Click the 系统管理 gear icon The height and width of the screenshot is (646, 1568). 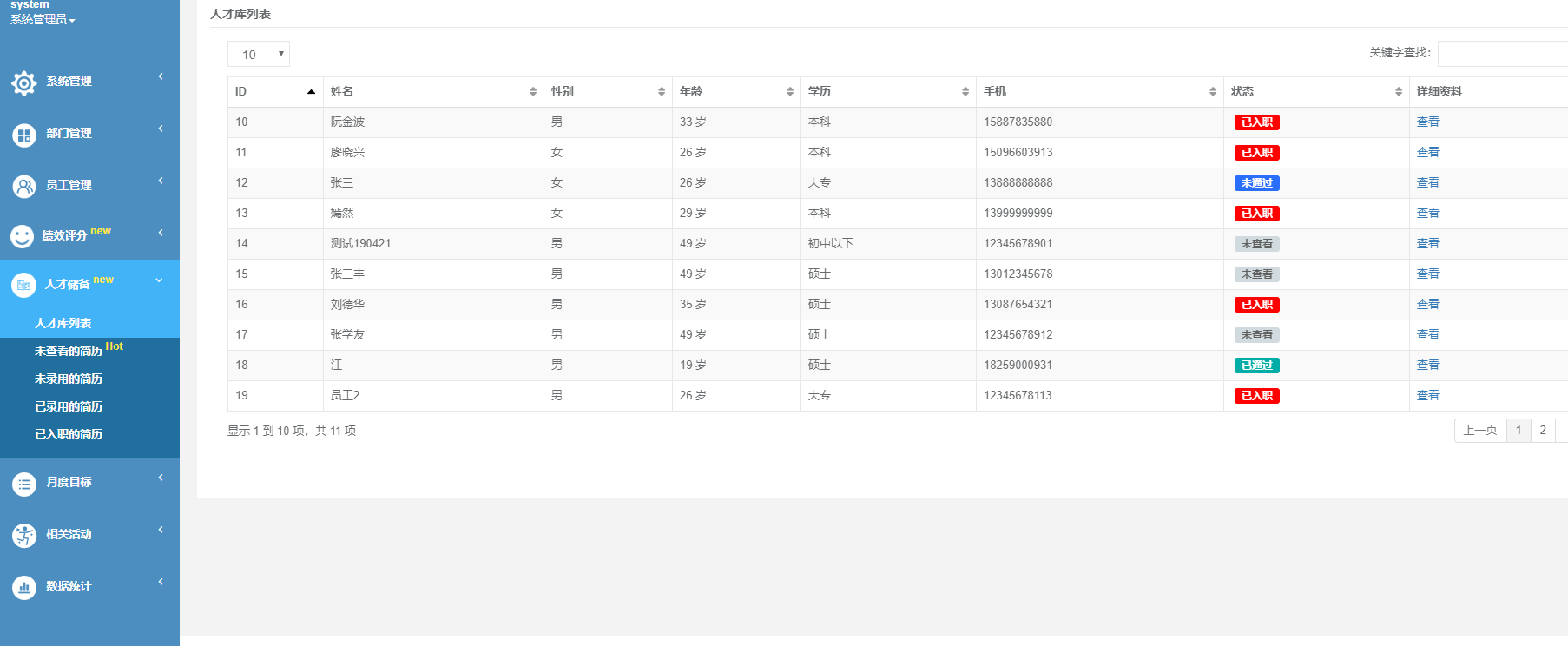(23, 82)
